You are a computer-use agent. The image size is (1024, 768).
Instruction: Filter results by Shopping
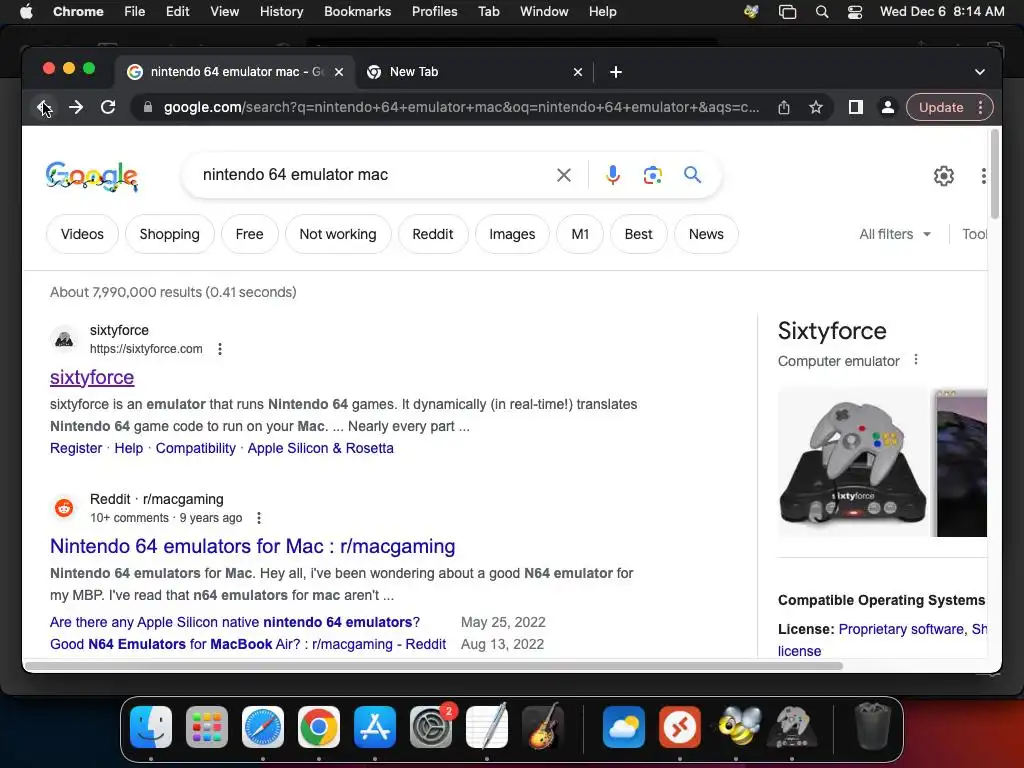point(170,234)
